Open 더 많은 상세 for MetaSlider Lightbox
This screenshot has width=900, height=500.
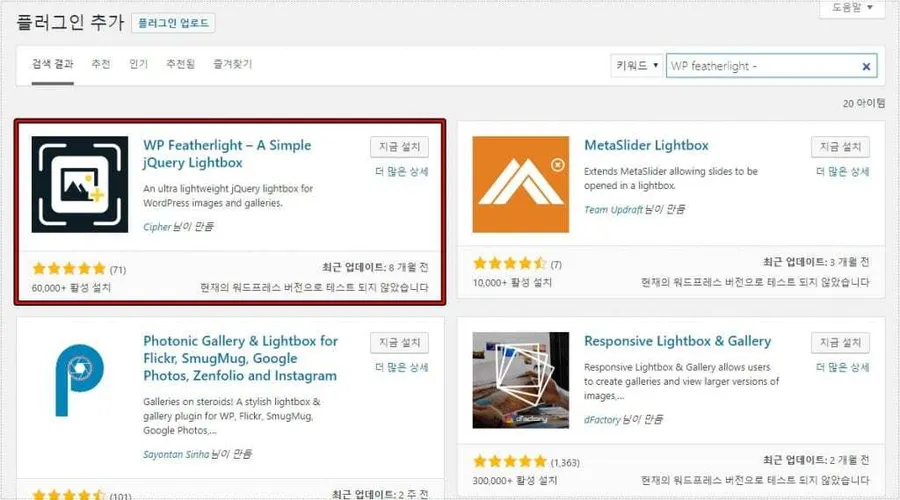tap(843, 172)
